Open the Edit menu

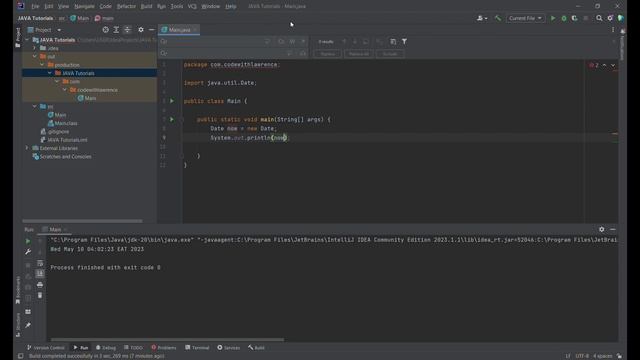(49, 6)
